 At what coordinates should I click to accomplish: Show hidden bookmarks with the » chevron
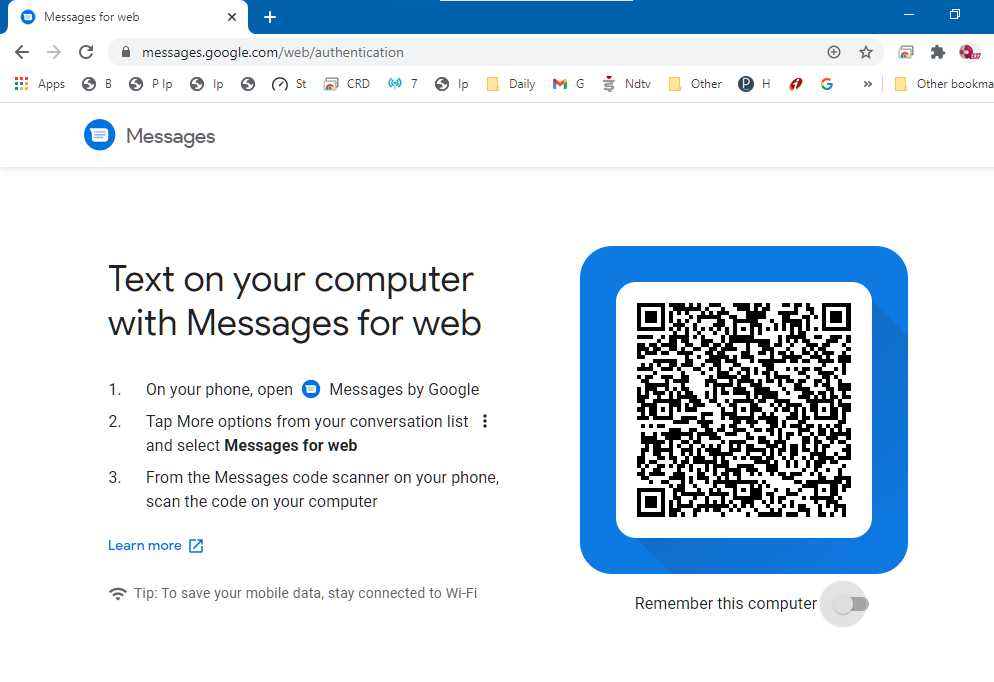click(867, 84)
